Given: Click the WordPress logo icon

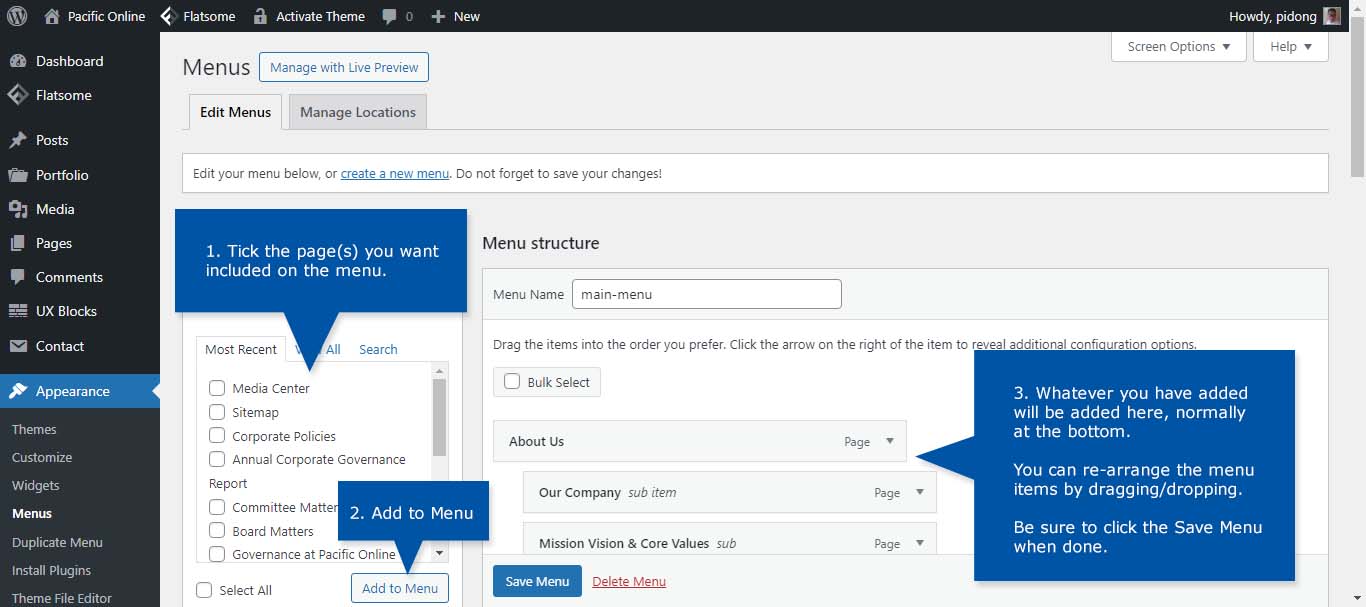Looking at the screenshot, I should (x=17, y=16).
